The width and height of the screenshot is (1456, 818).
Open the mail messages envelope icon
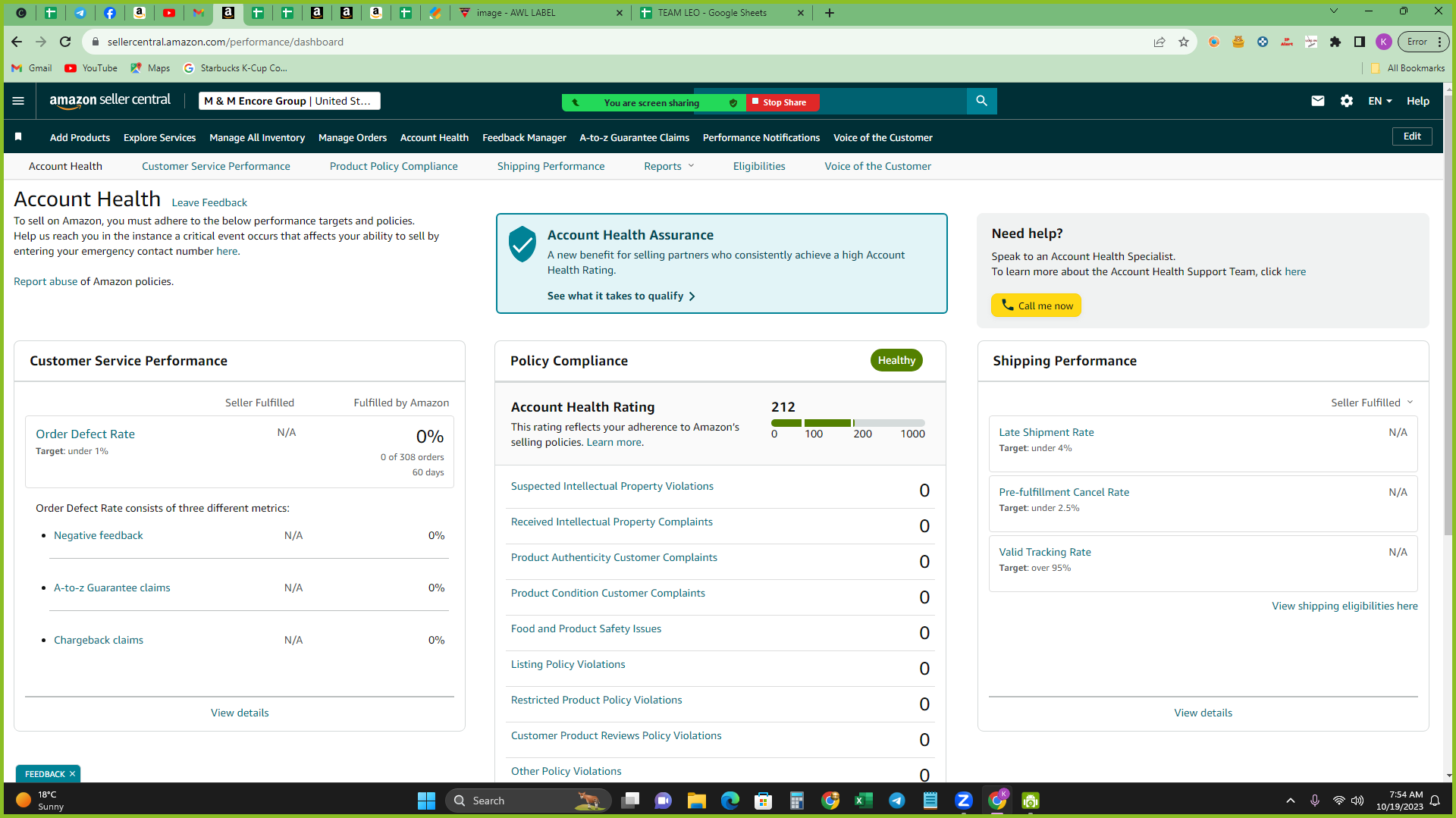[x=1318, y=101]
